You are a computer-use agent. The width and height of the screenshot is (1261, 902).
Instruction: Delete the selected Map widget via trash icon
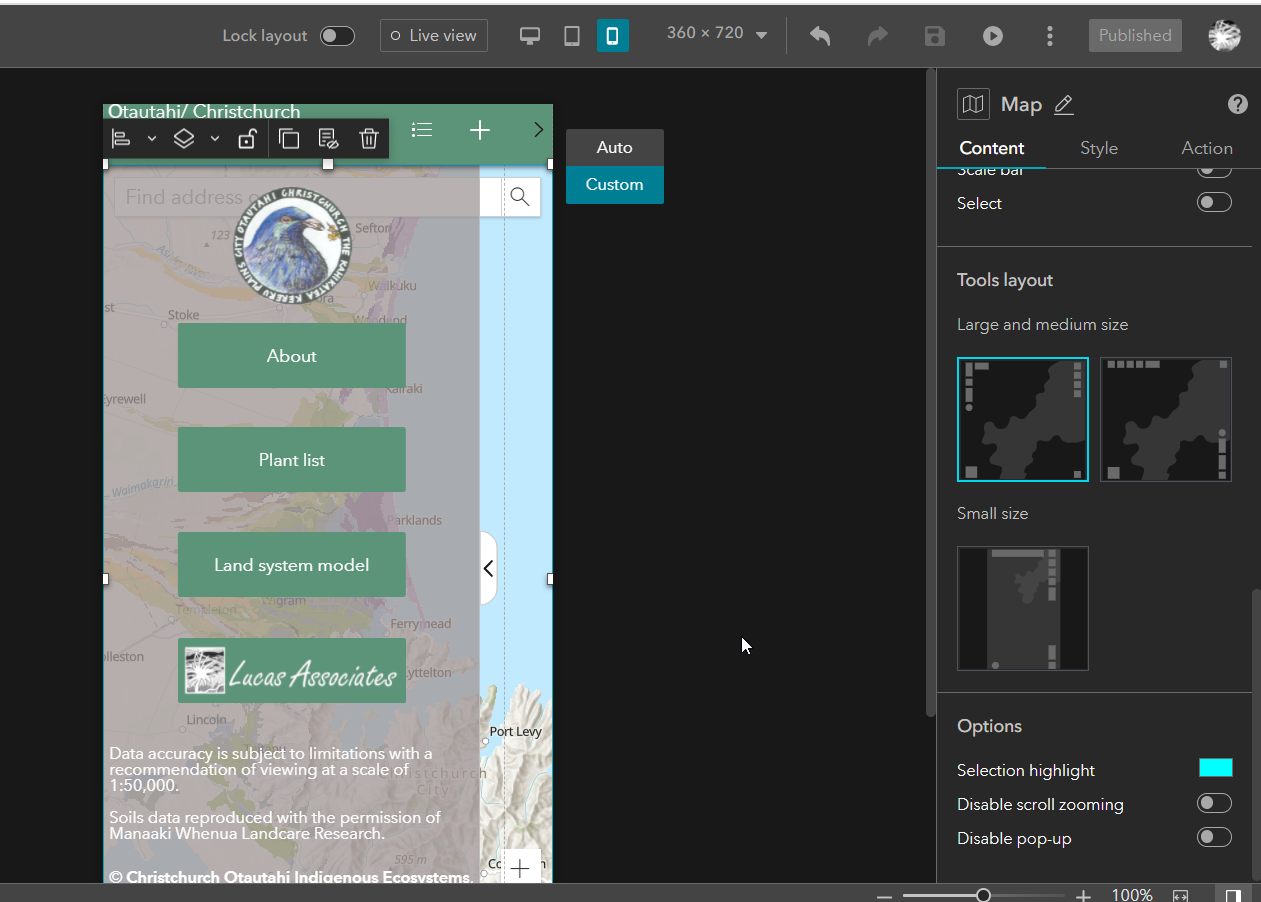pos(368,138)
